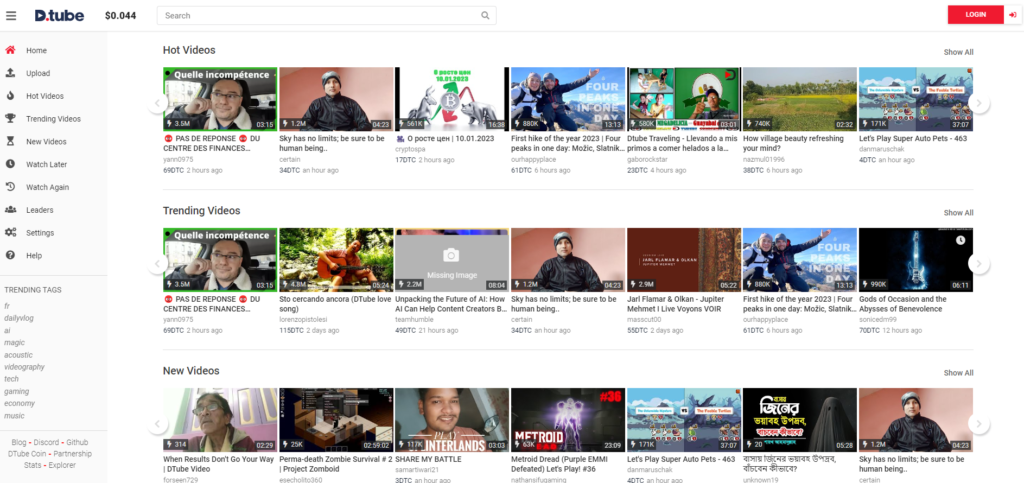Open the Missing Image video thumbnail
The height and width of the screenshot is (483, 1024).
(452, 260)
